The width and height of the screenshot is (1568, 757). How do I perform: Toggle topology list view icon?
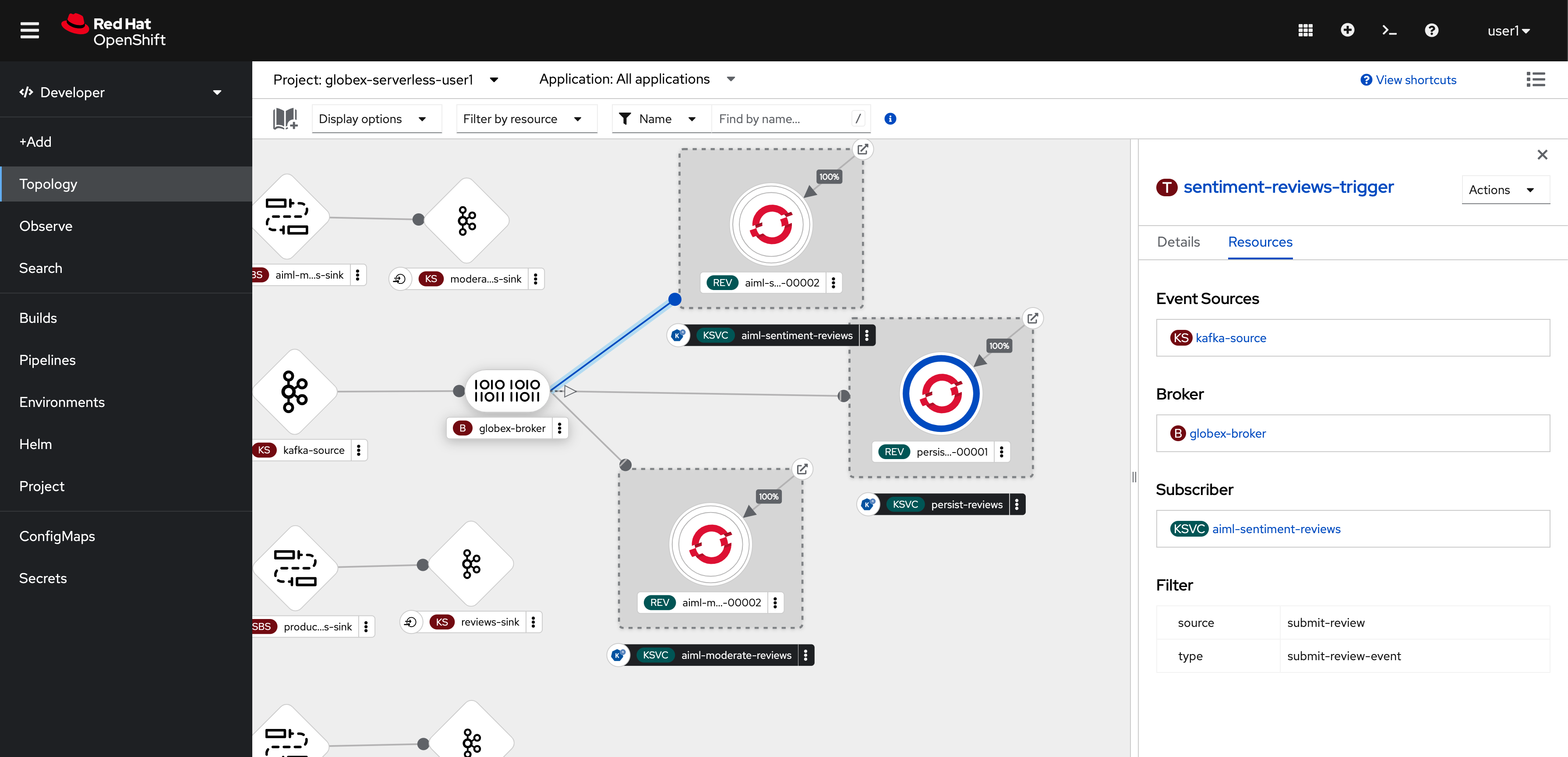point(1536,79)
